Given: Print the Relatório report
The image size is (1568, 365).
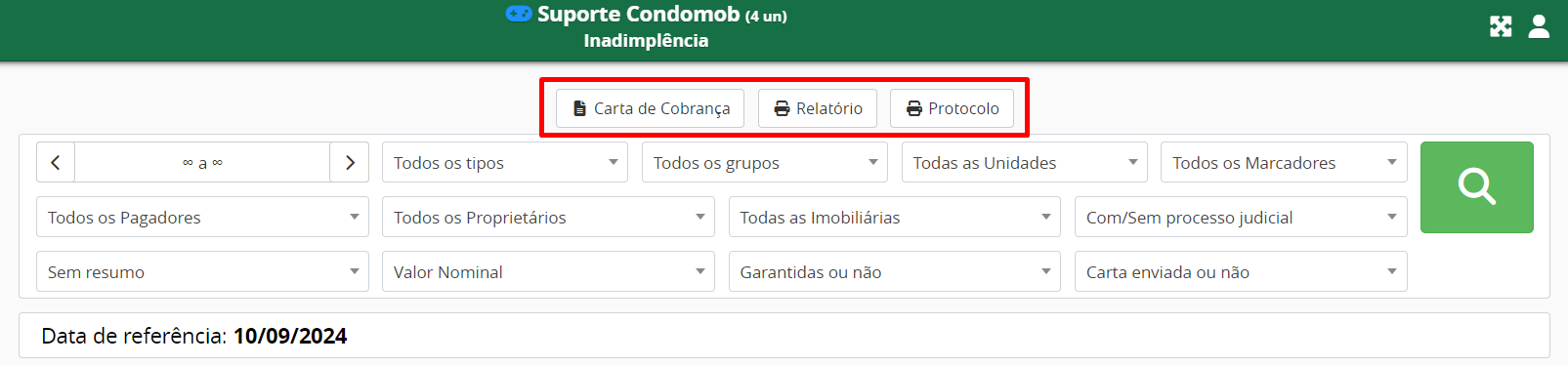Looking at the screenshot, I should [x=818, y=108].
